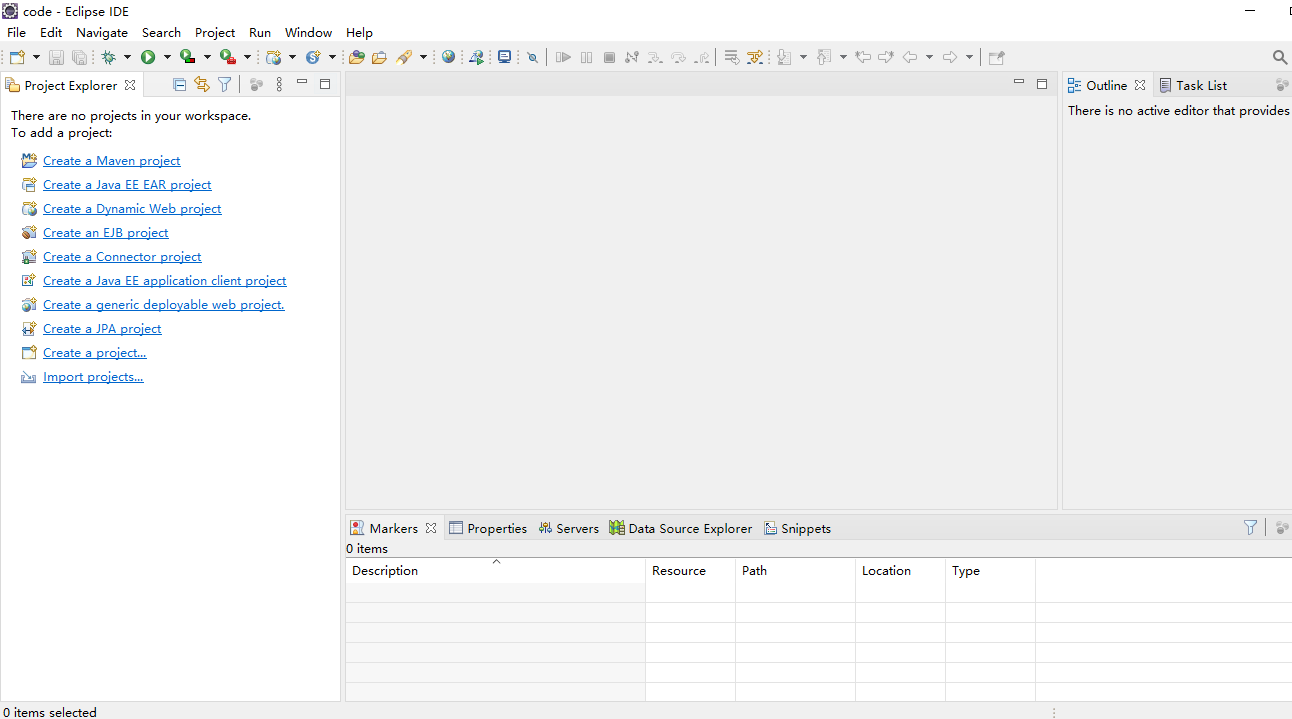The height and width of the screenshot is (719, 1292).
Task: Click the Open Type icon
Action: click(356, 57)
